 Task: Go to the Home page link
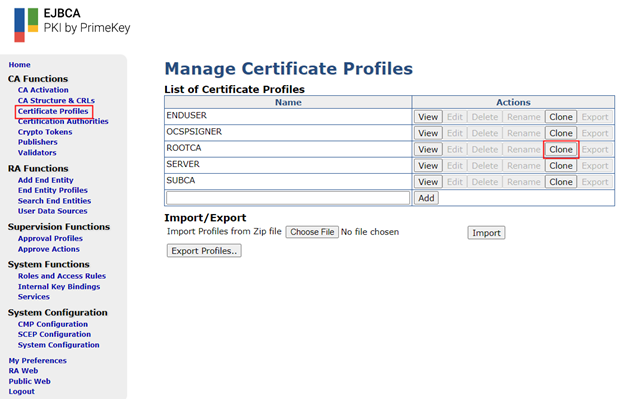click(x=20, y=64)
